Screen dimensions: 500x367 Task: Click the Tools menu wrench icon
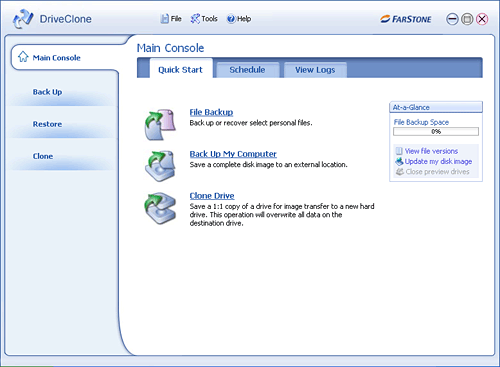(x=195, y=19)
